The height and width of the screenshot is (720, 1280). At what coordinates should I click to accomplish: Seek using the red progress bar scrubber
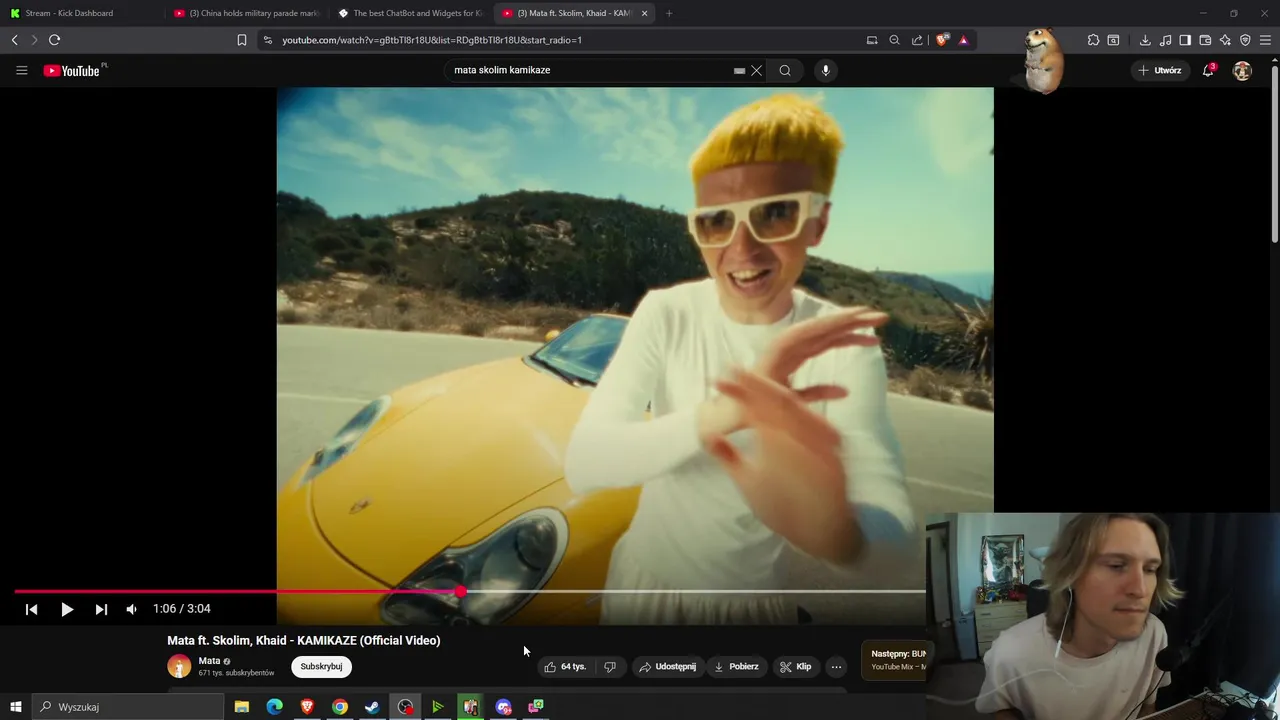pyautogui.click(x=460, y=592)
